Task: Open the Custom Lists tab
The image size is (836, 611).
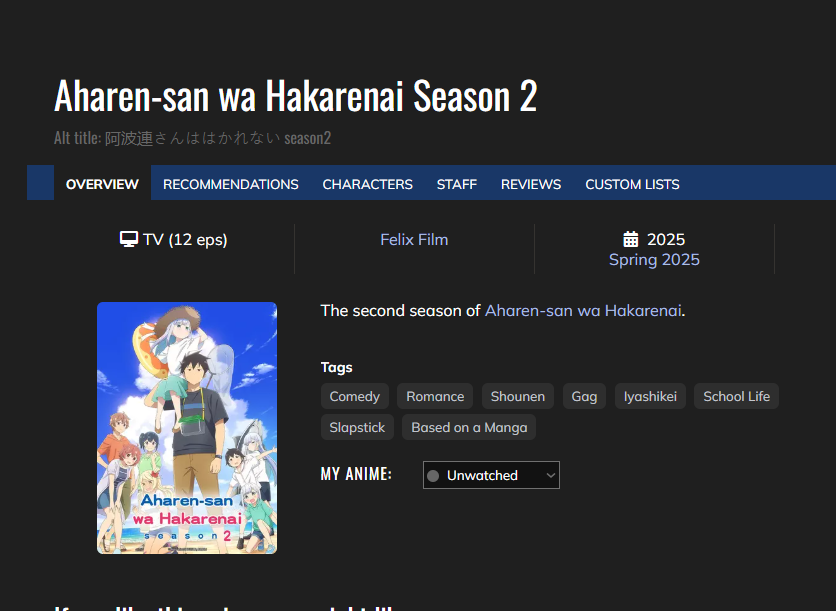Action: (632, 184)
